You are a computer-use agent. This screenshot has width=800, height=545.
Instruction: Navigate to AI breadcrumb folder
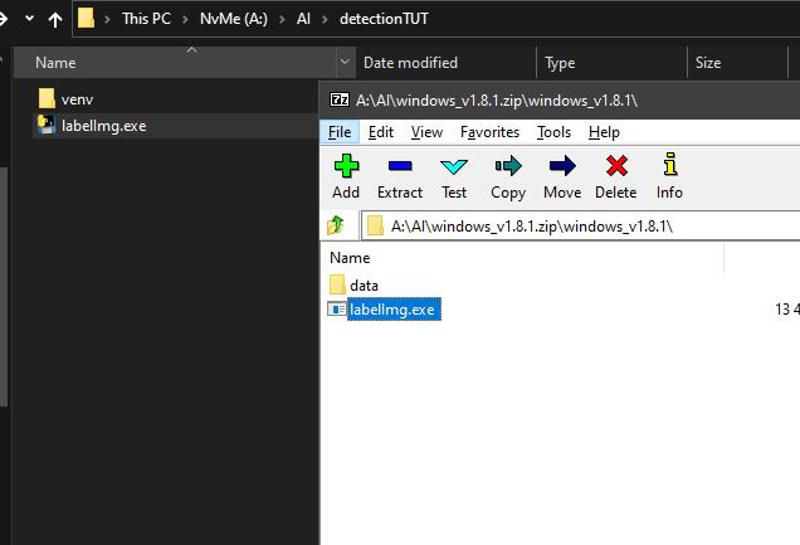[303, 18]
